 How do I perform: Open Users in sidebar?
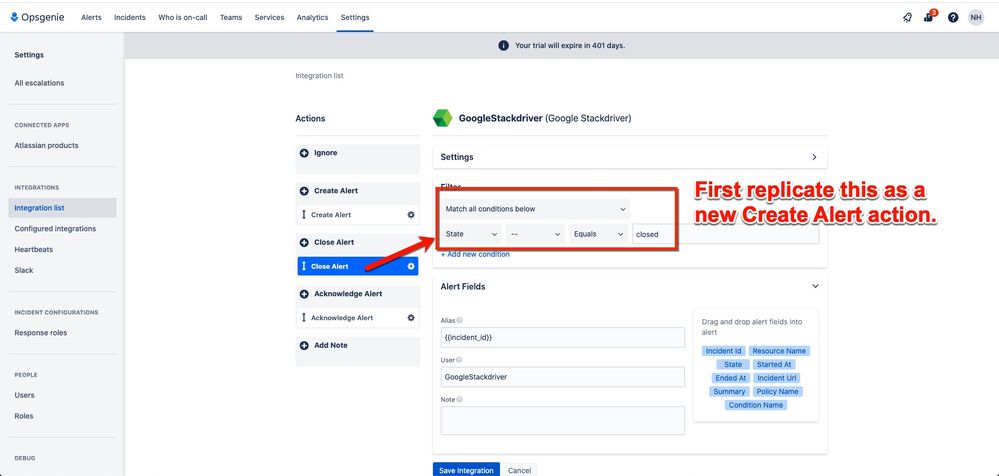click(24, 395)
